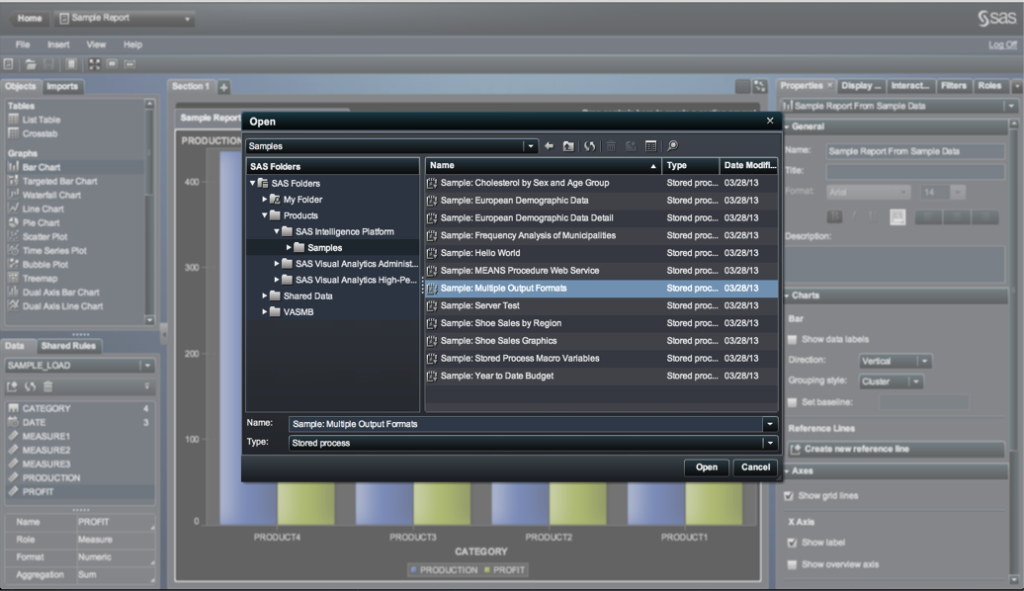
Task: Select the Scatter Plot object
Action: [44, 236]
